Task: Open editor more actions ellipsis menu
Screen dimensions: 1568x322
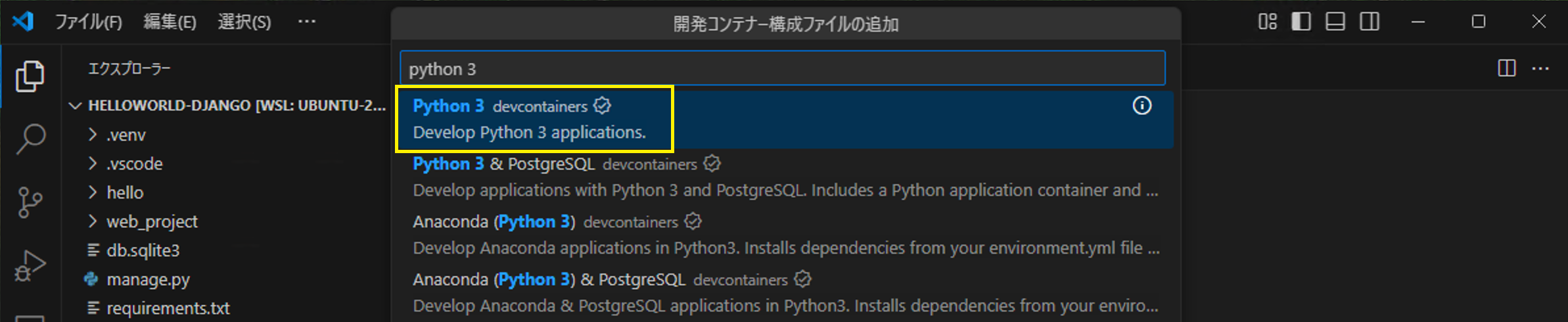Action: pos(1540,68)
